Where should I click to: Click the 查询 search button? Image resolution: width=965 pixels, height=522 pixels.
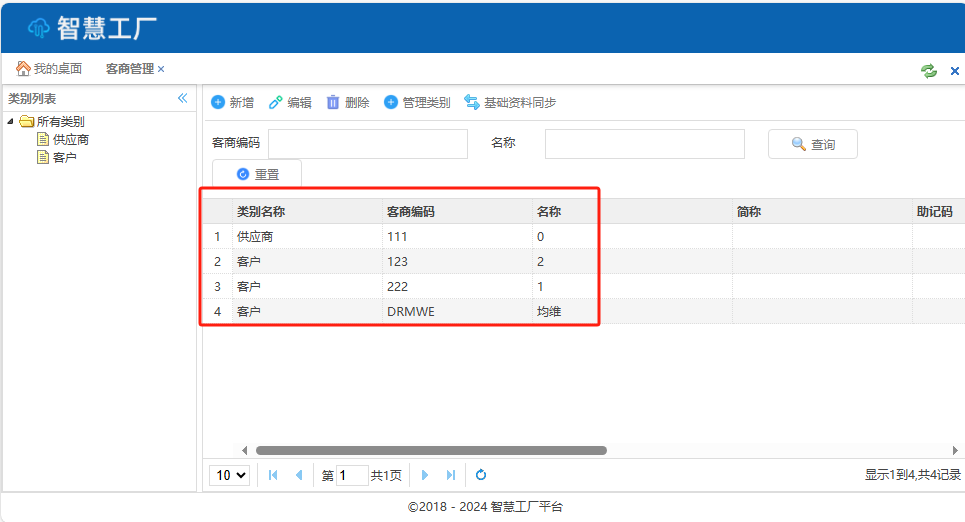coord(812,144)
